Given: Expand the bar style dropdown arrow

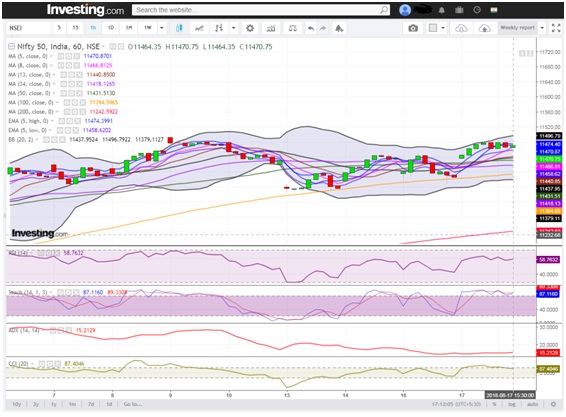Looking at the screenshot, I should (234, 28).
